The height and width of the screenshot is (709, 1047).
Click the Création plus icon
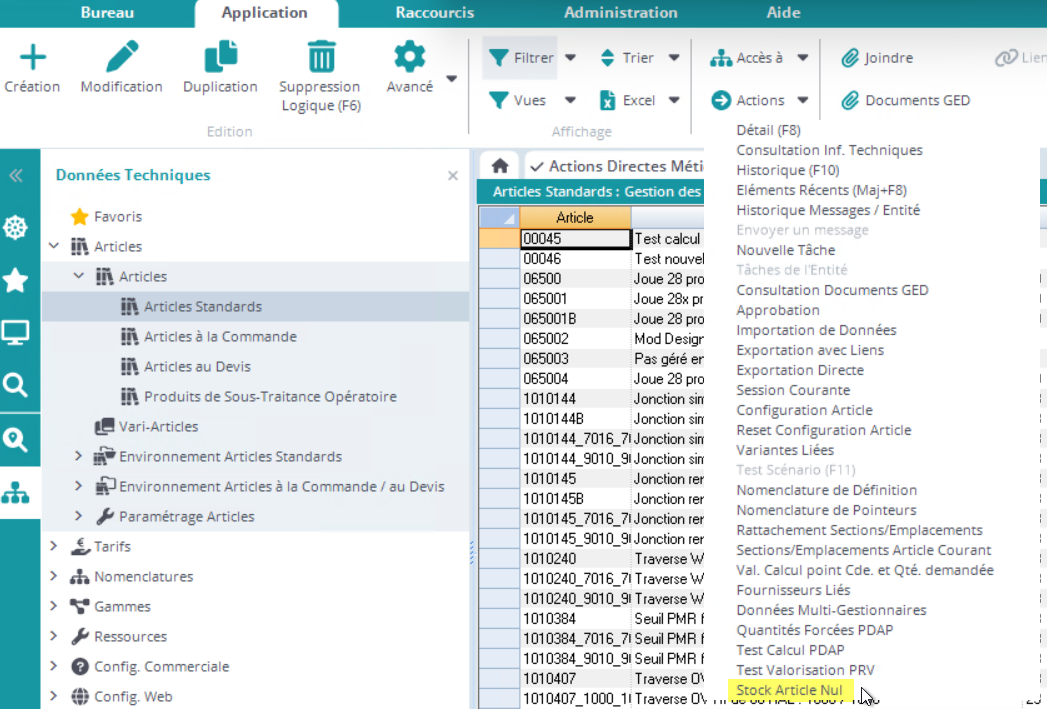point(33,57)
